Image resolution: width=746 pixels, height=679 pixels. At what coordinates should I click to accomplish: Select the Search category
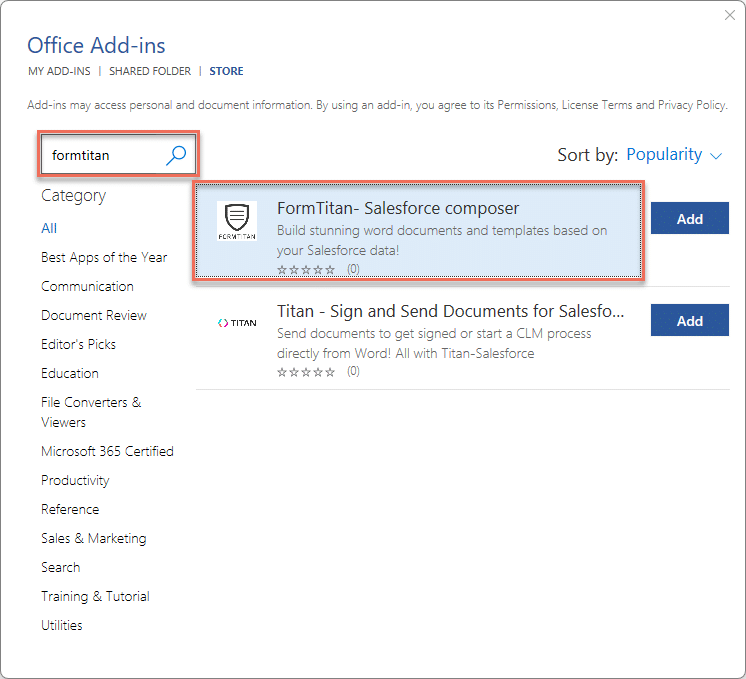[x=60, y=568]
